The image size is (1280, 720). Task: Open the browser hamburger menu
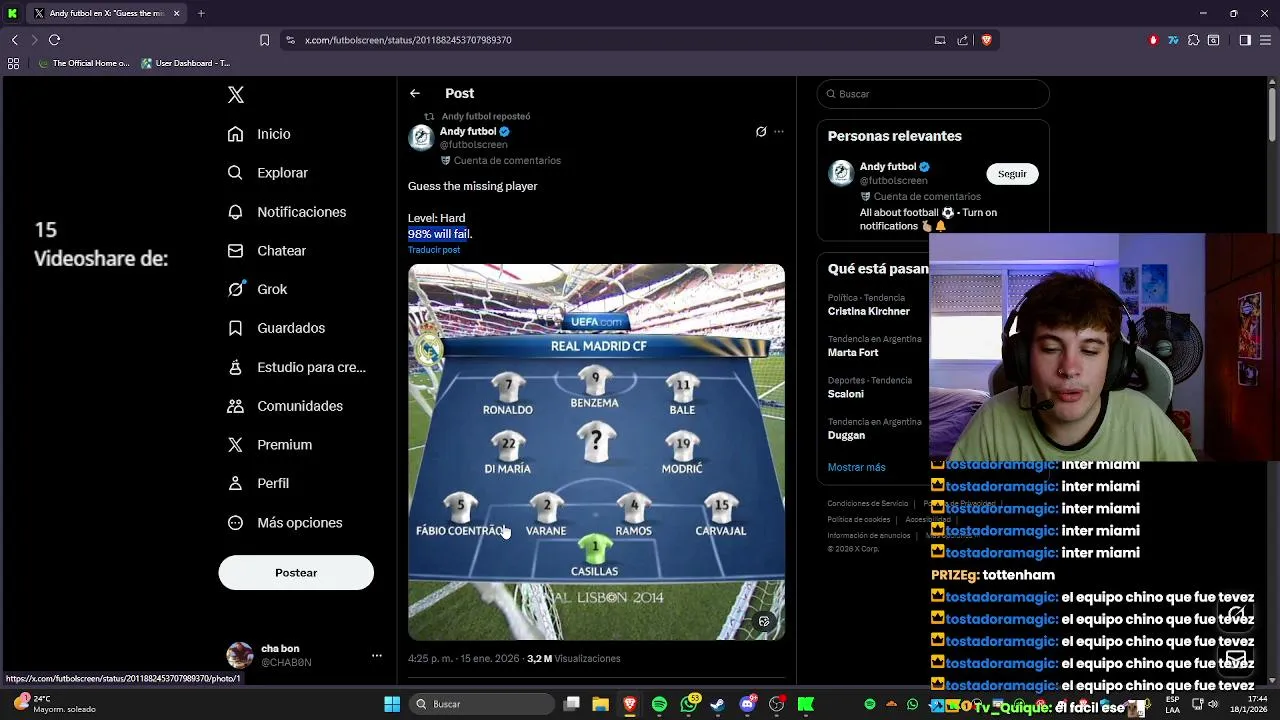tap(1265, 40)
